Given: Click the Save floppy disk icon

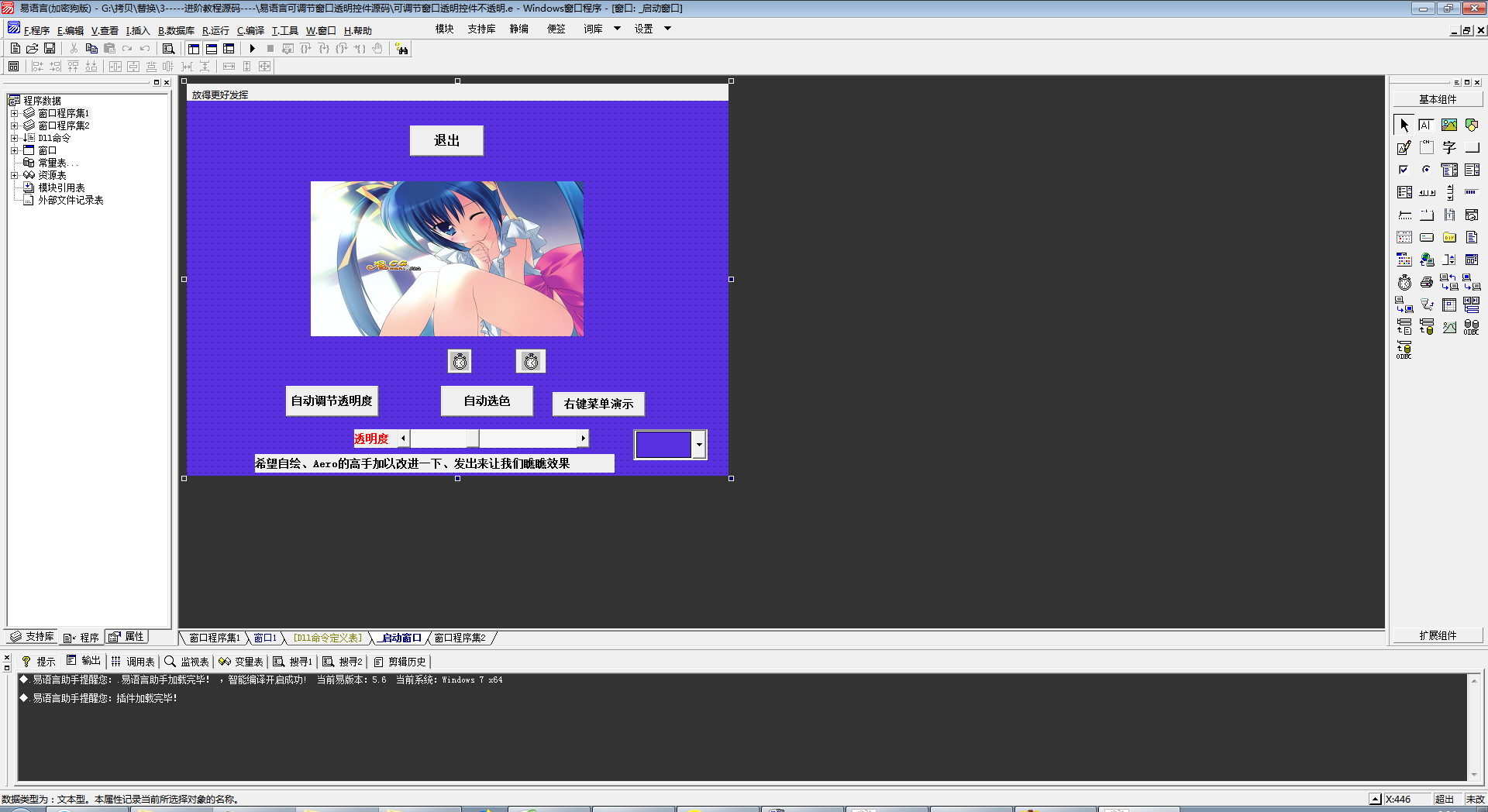Looking at the screenshot, I should pyautogui.click(x=50, y=48).
